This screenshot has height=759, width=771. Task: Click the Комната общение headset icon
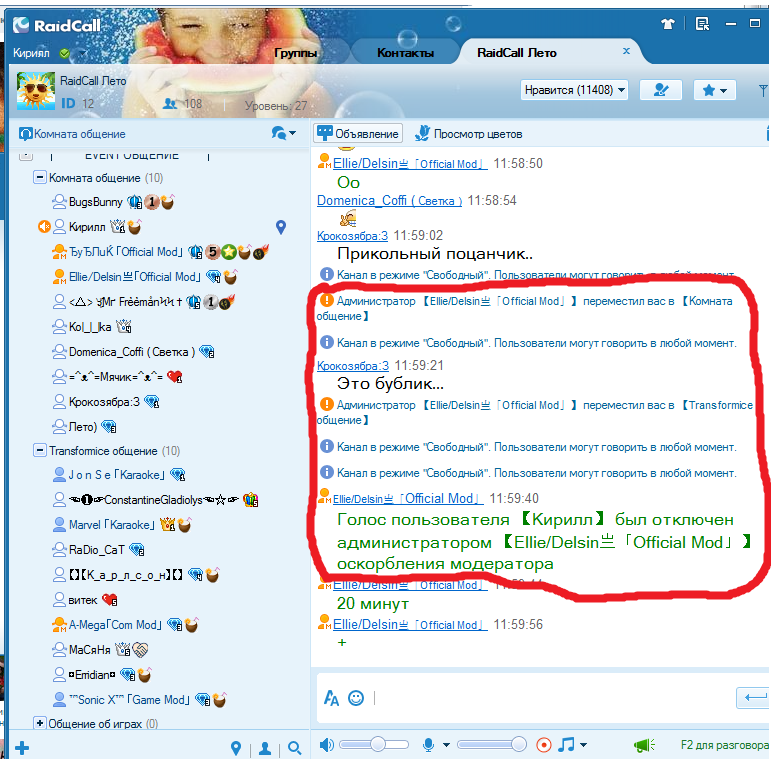26,134
